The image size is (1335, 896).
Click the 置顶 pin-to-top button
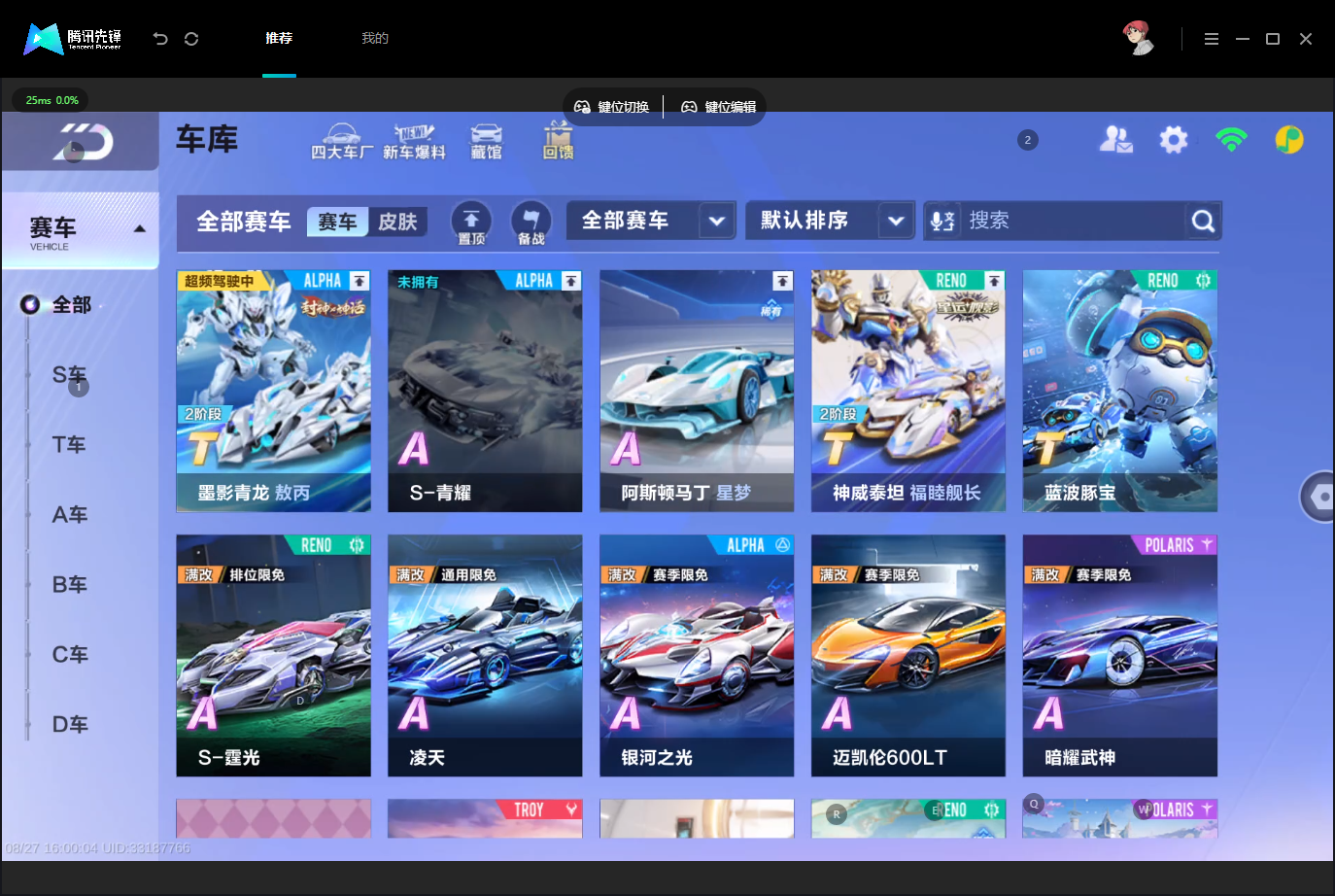click(471, 223)
